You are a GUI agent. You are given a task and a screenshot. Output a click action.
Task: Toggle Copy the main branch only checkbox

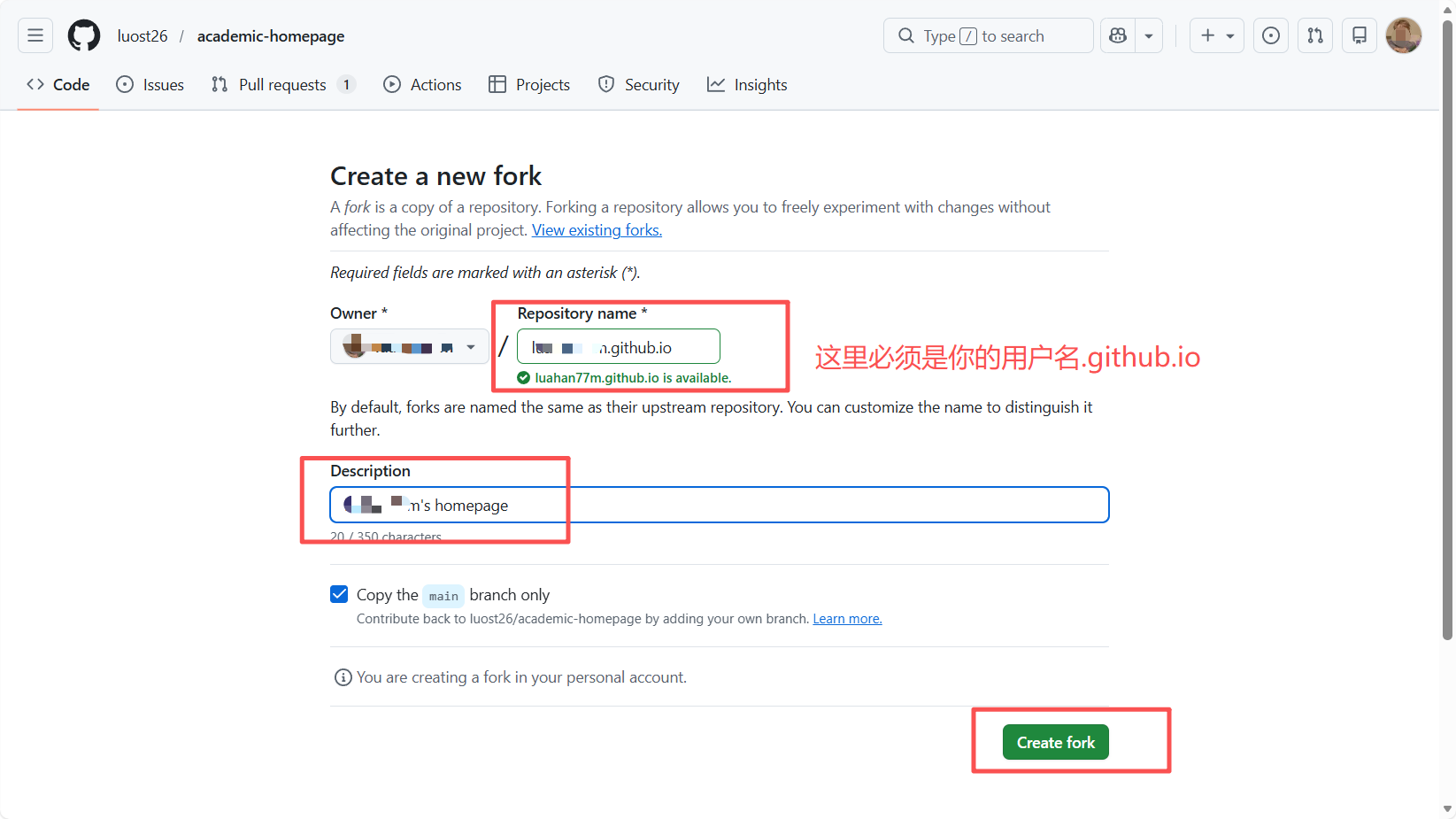point(339,594)
